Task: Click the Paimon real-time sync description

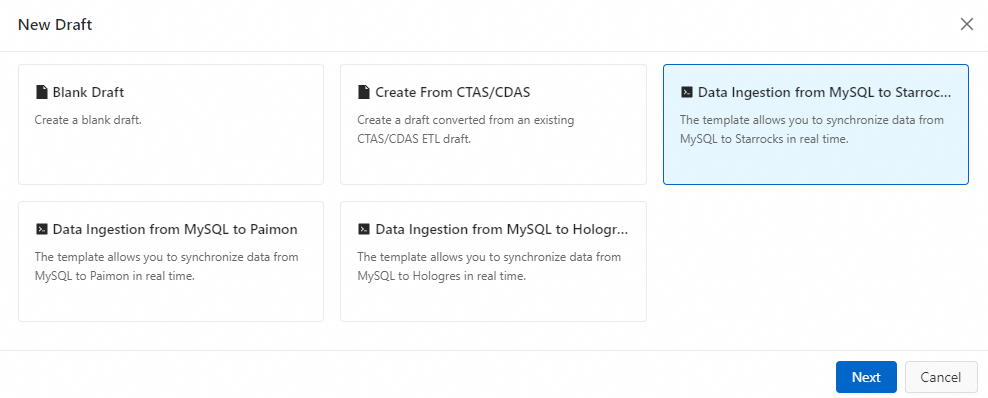Action: (166, 266)
